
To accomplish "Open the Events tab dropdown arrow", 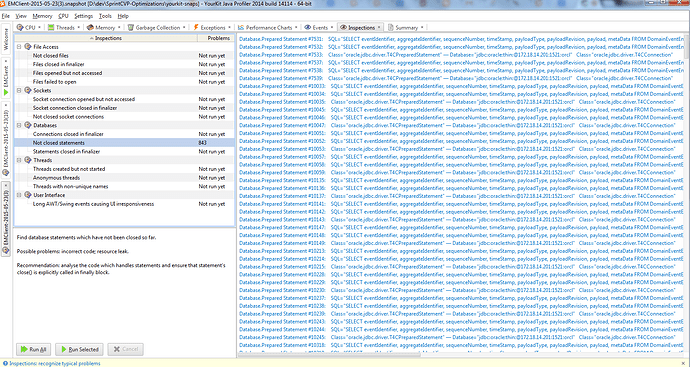I will click(332, 27).
